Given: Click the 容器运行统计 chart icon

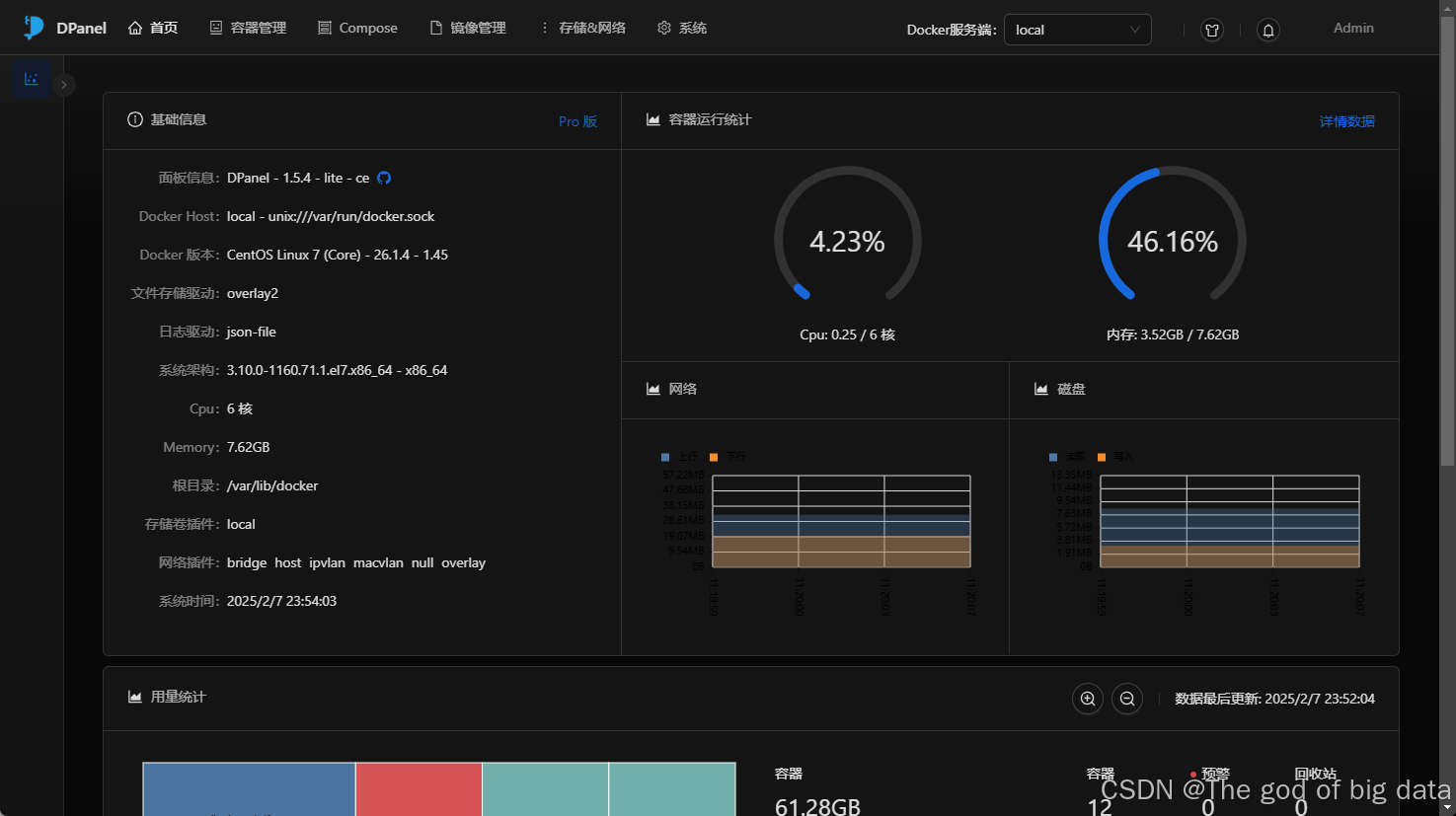Looking at the screenshot, I should pyautogui.click(x=653, y=119).
